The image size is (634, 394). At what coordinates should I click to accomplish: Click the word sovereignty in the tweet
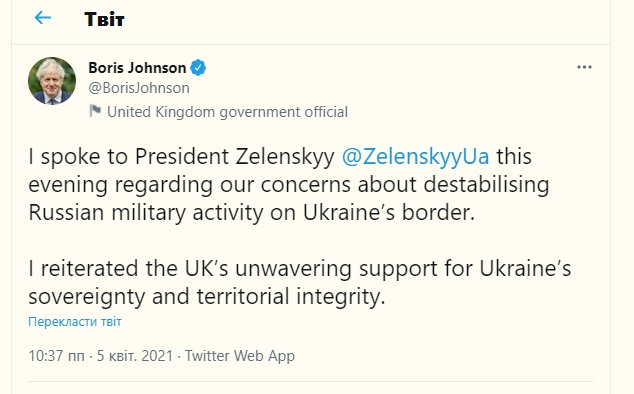pos(87,297)
